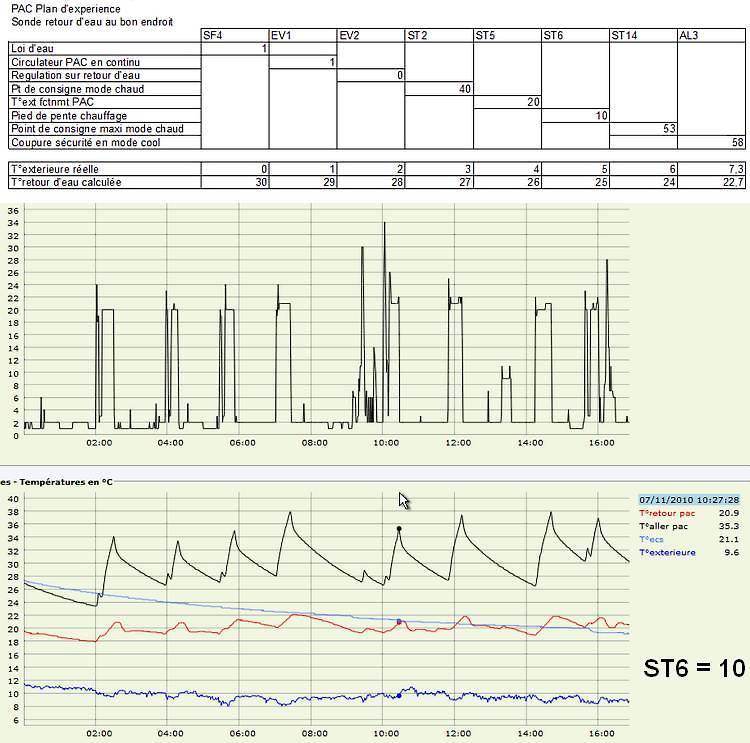Select the 7,3 real exterior temperature cell
The height and width of the screenshot is (743, 750).
coord(710,169)
